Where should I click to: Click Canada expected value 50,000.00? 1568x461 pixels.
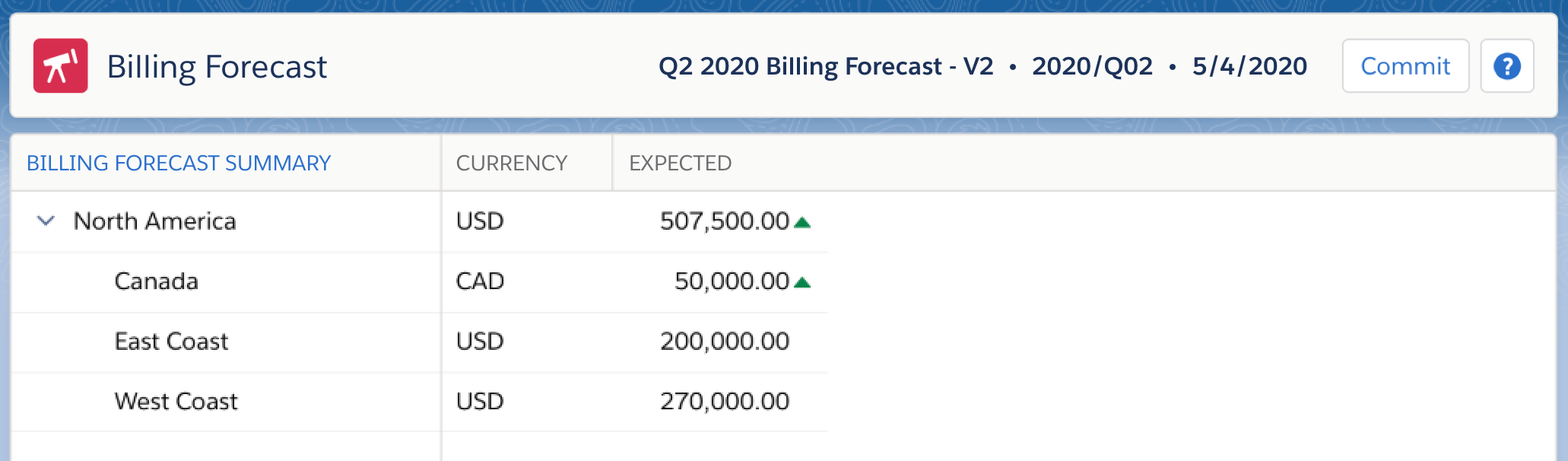pos(732,281)
